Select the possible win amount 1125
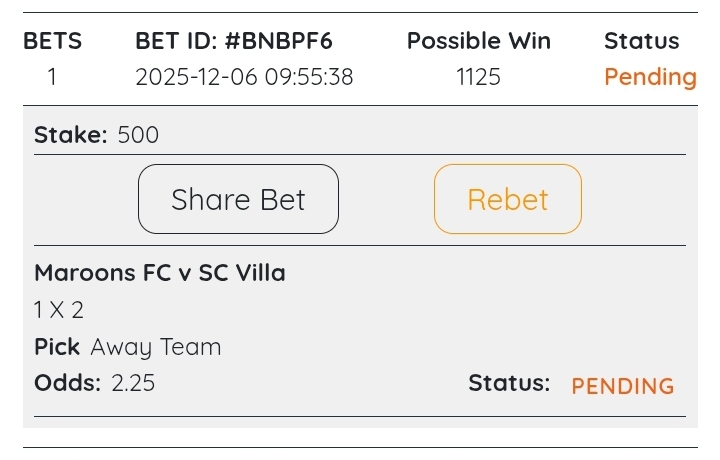 click(478, 77)
